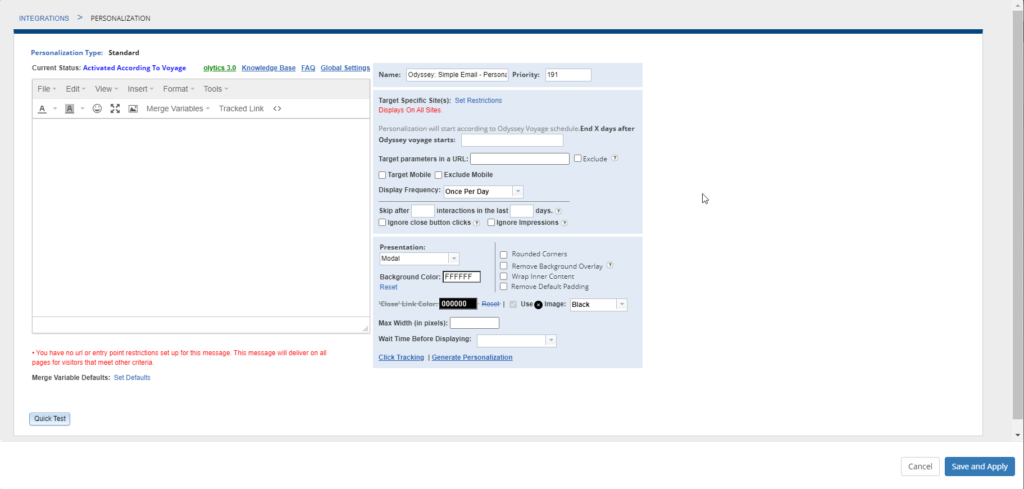Click help icon beside Remove Background Overlay
Image resolution: width=1024 pixels, height=489 pixels.
click(610, 265)
